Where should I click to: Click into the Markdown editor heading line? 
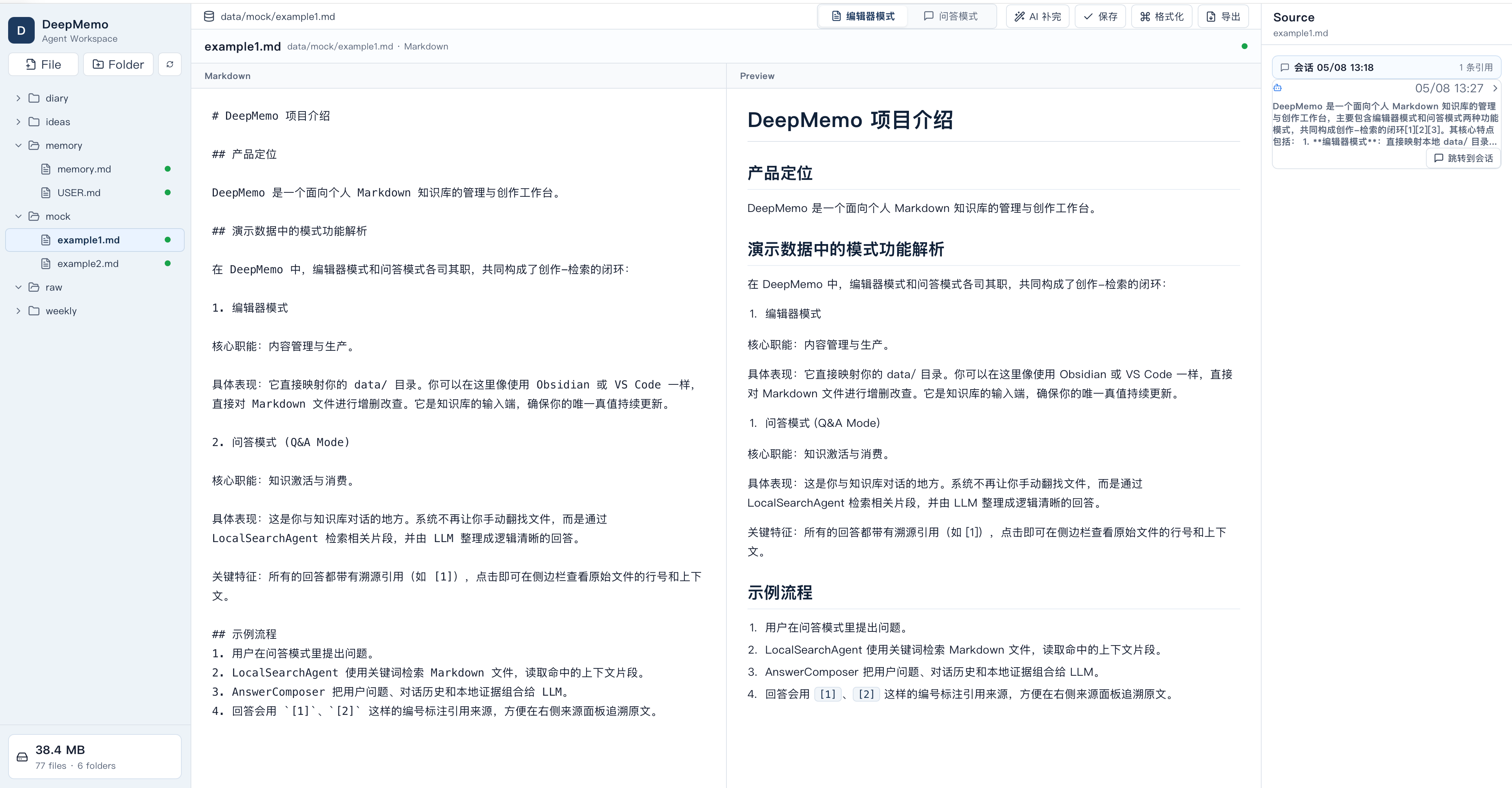coord(271,116)
